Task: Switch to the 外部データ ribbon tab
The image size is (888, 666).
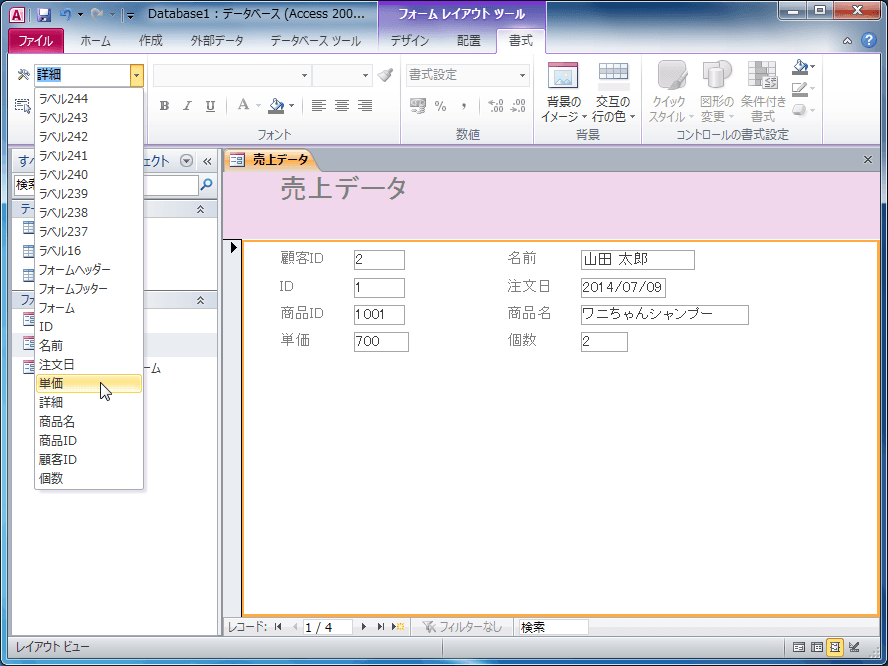Action: (x=217, y=41)
